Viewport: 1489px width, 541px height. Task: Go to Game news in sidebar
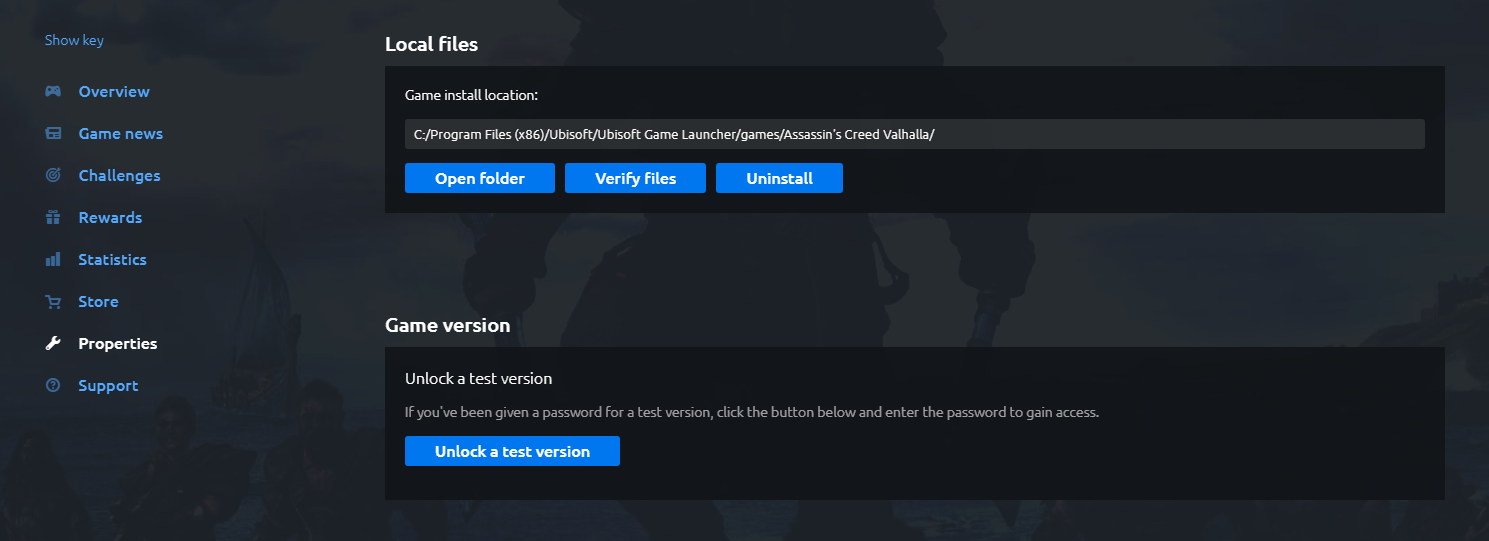[120, 134]
